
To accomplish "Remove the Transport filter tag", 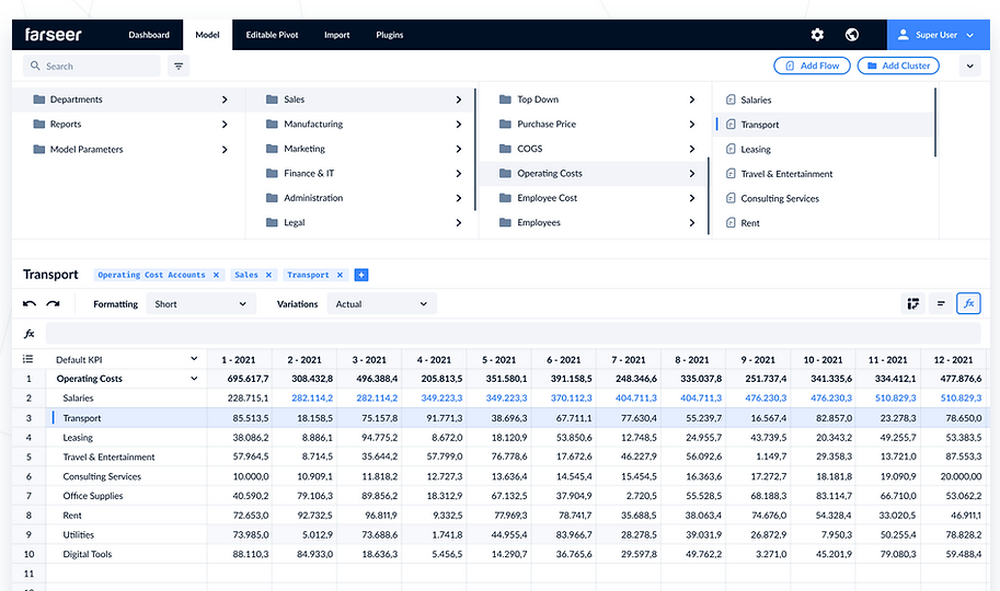I will coord(340,275).
